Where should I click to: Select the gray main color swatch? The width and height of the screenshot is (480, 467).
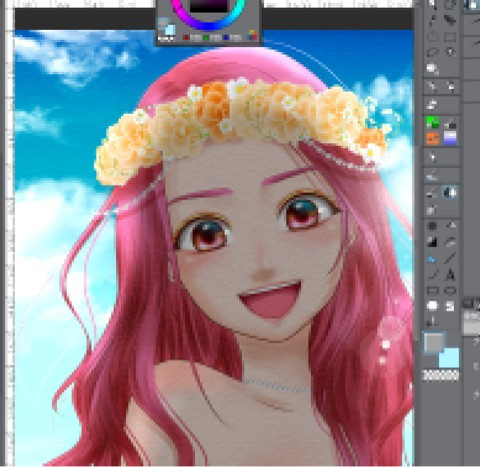[x=433, y=342]
